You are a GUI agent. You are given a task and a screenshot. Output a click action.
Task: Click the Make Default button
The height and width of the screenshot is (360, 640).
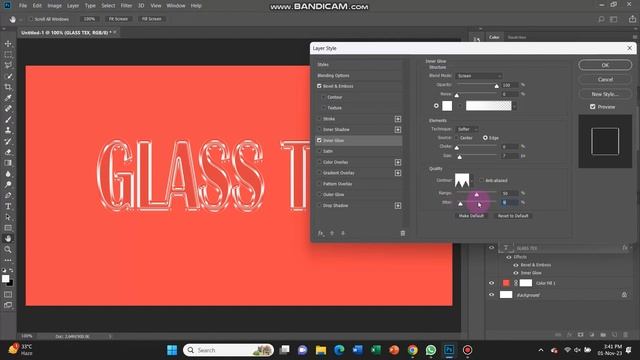[471, 216]
